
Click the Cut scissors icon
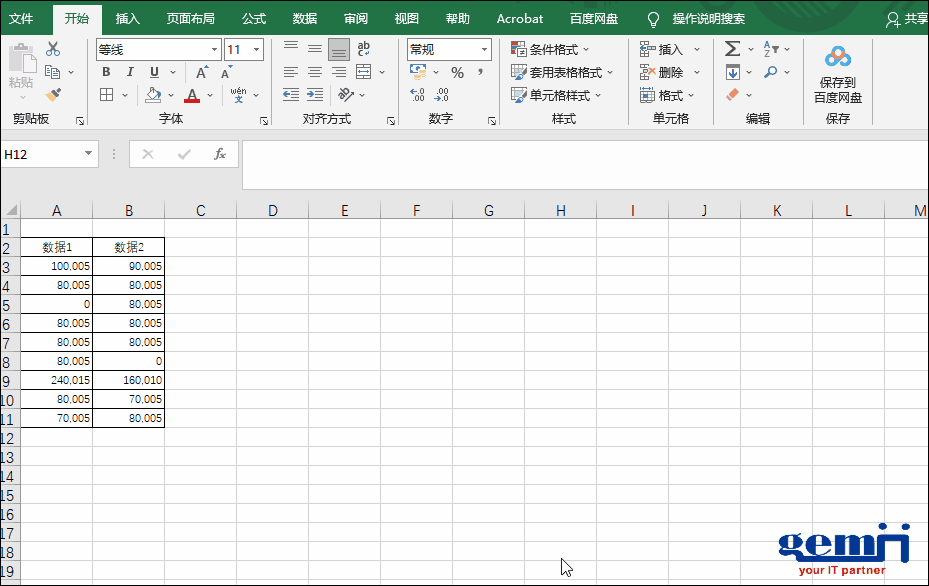(x=53, y=49)
